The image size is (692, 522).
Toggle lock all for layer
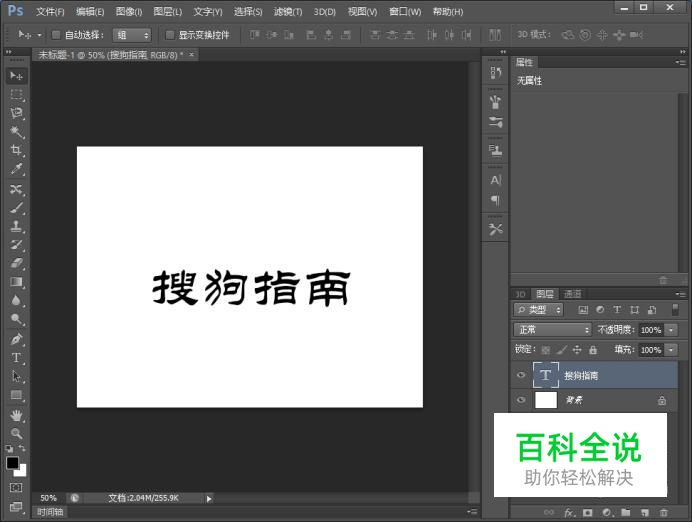[x=593, y=350]
